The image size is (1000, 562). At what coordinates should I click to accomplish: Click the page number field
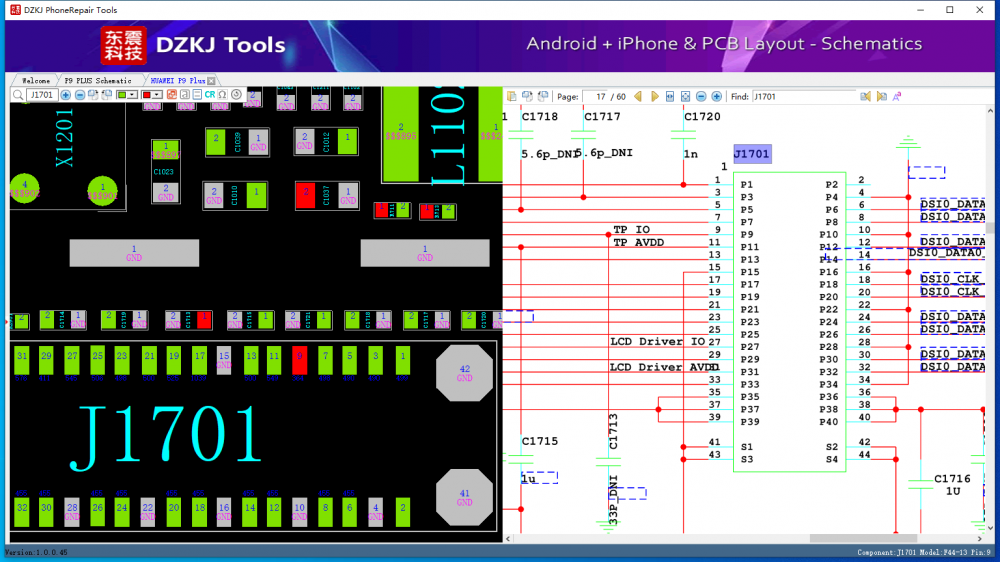pyautogui.click(x=597, y=97)
